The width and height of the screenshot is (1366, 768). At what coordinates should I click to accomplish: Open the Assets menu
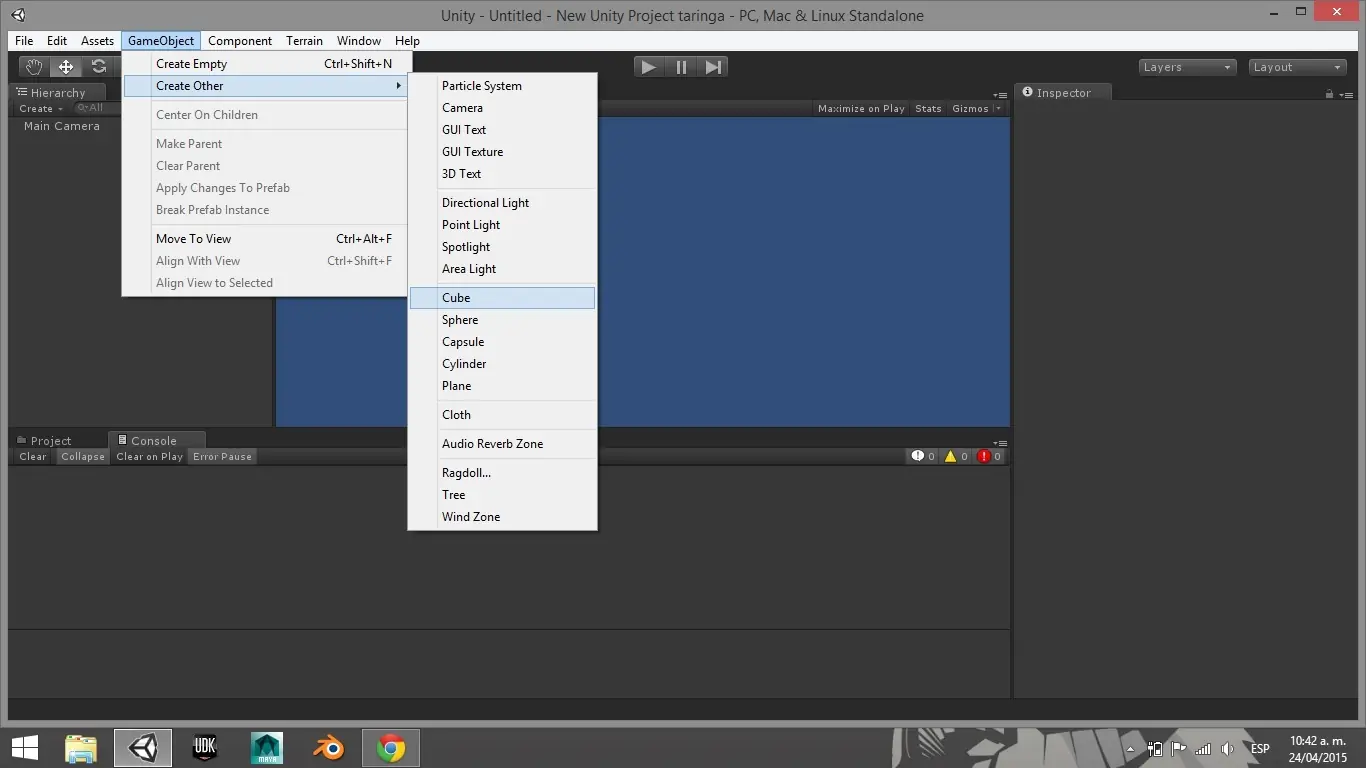pyautogui.click(x=97, y=41)
